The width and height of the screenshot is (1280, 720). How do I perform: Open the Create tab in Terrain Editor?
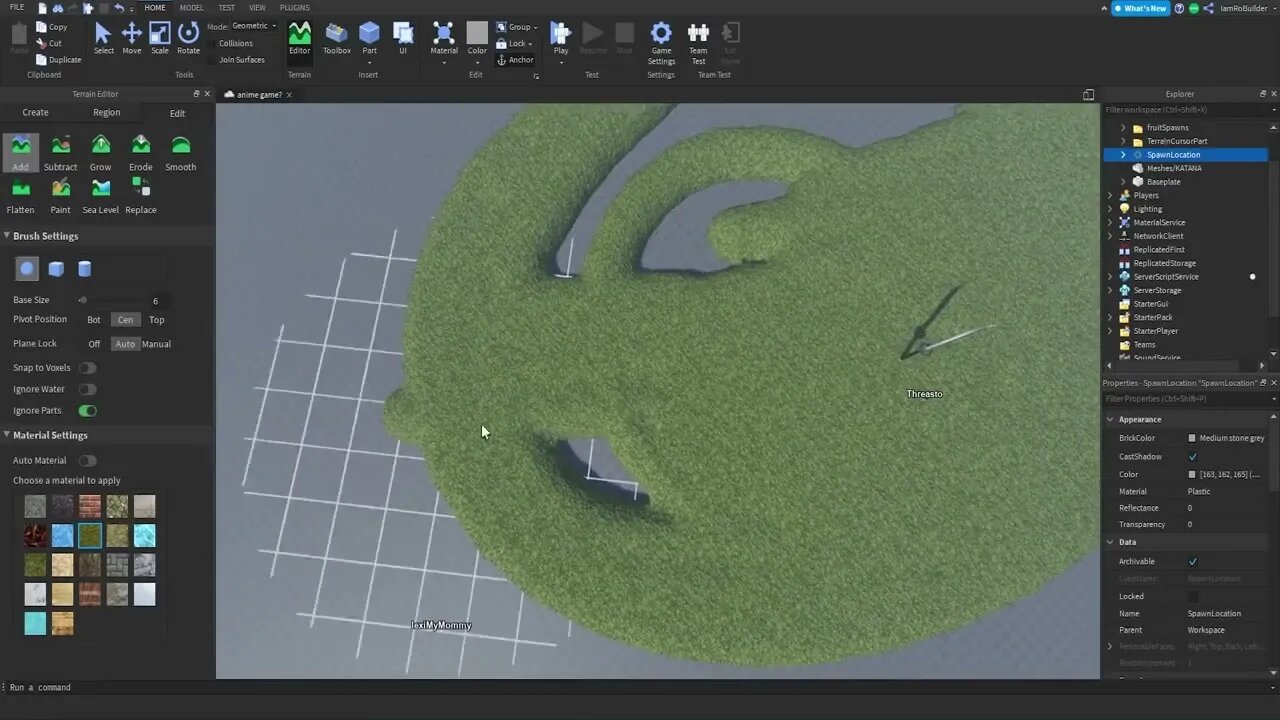[x=36, y=113]
